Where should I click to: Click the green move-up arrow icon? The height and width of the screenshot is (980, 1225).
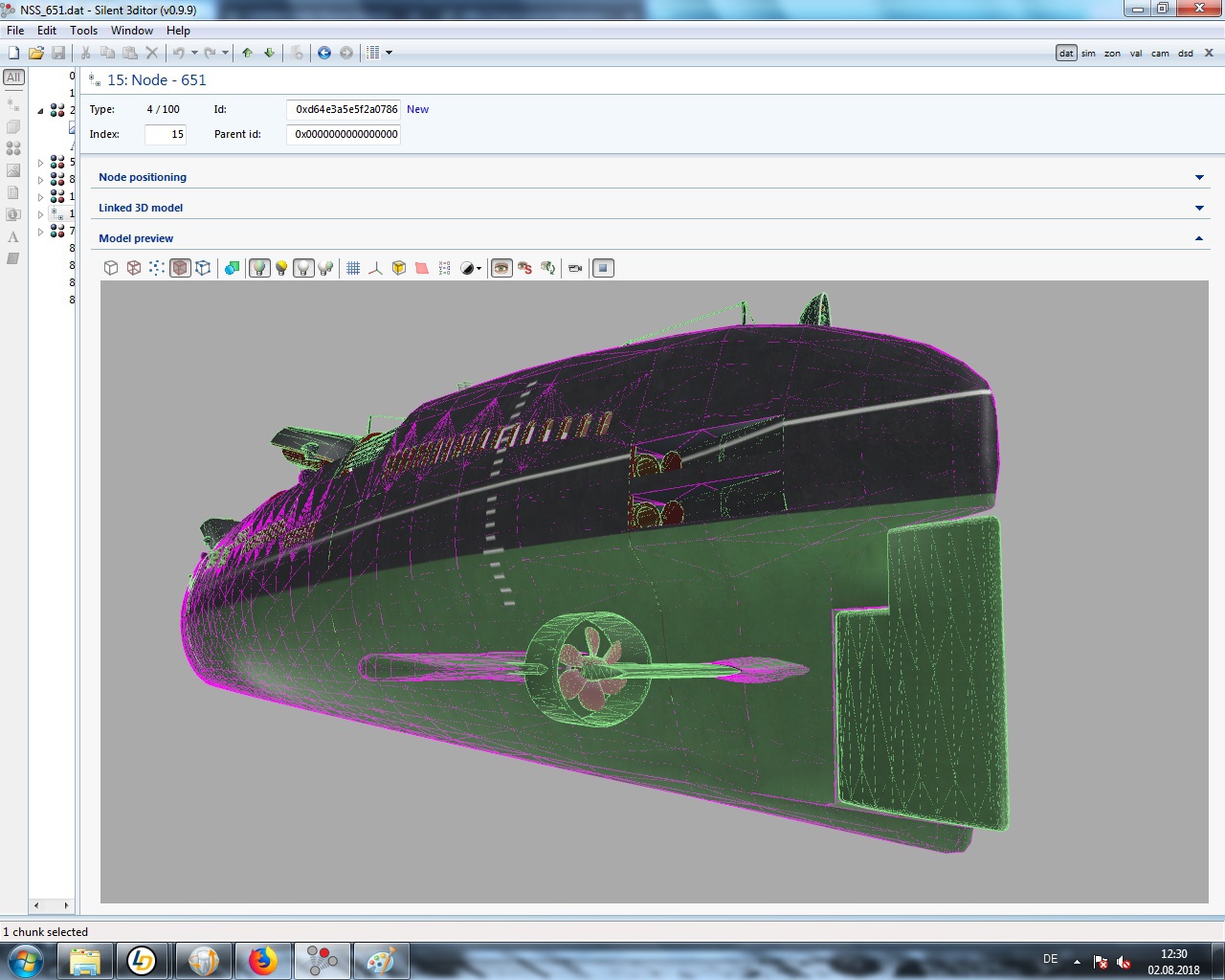tap(248, 53)
